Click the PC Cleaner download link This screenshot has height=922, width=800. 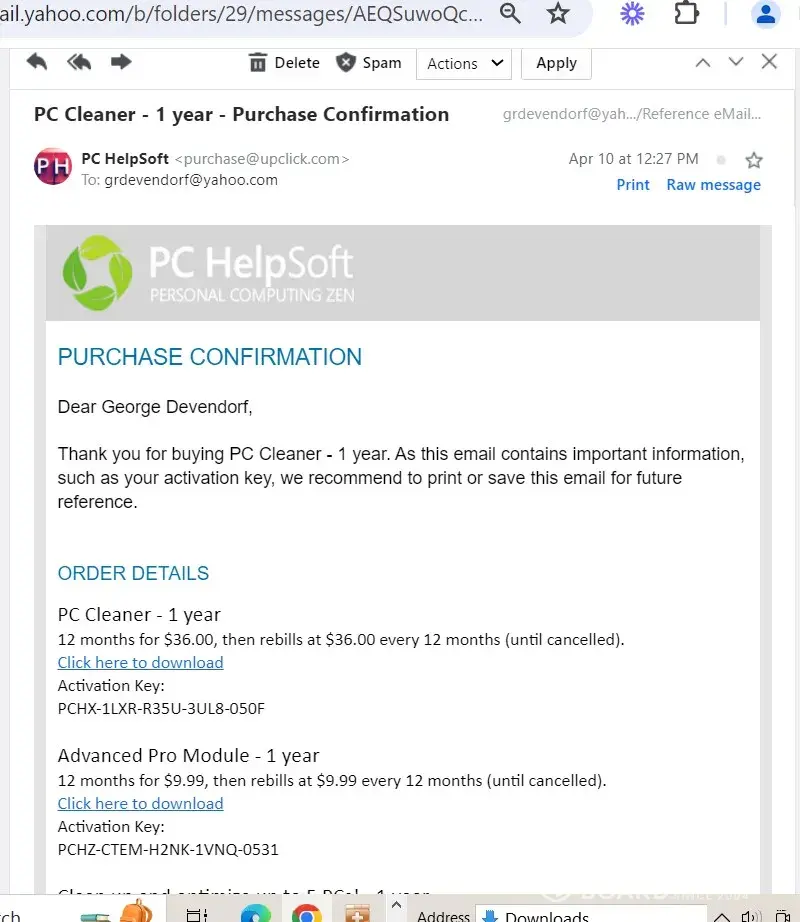click(x=140, y=662)
